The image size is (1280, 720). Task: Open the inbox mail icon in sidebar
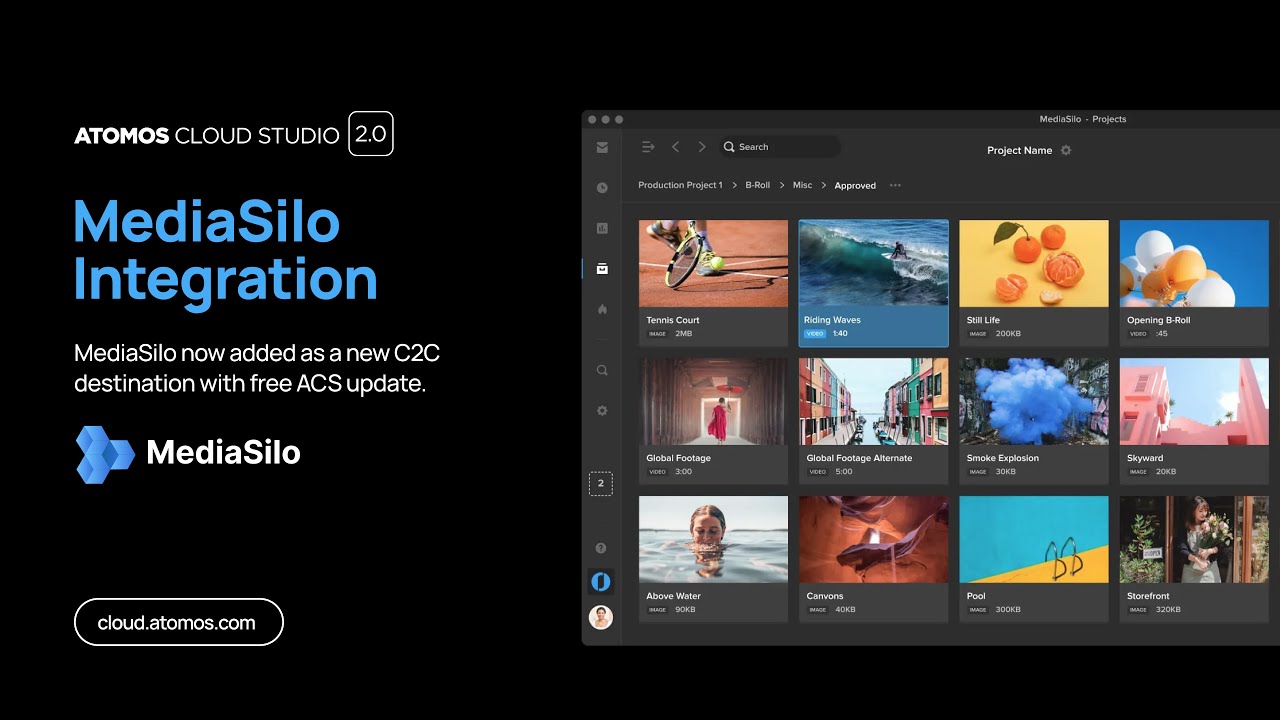click(x=602, y=147)
